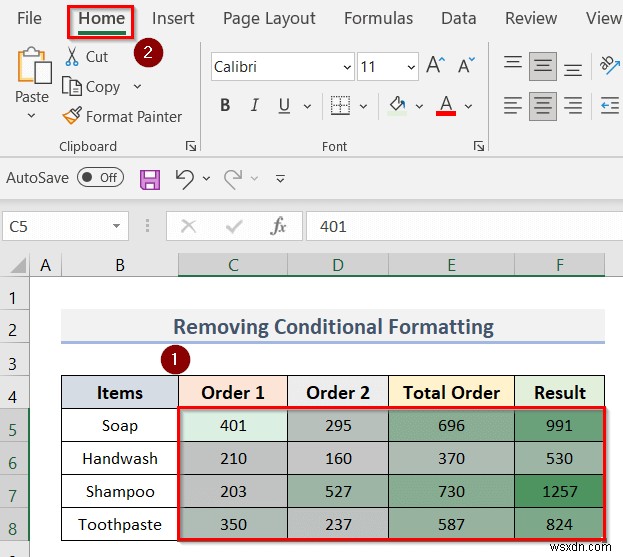The image size is (623, 557).
Task: Expand Fill Color palette arrow
Action: tap(419, 106)
